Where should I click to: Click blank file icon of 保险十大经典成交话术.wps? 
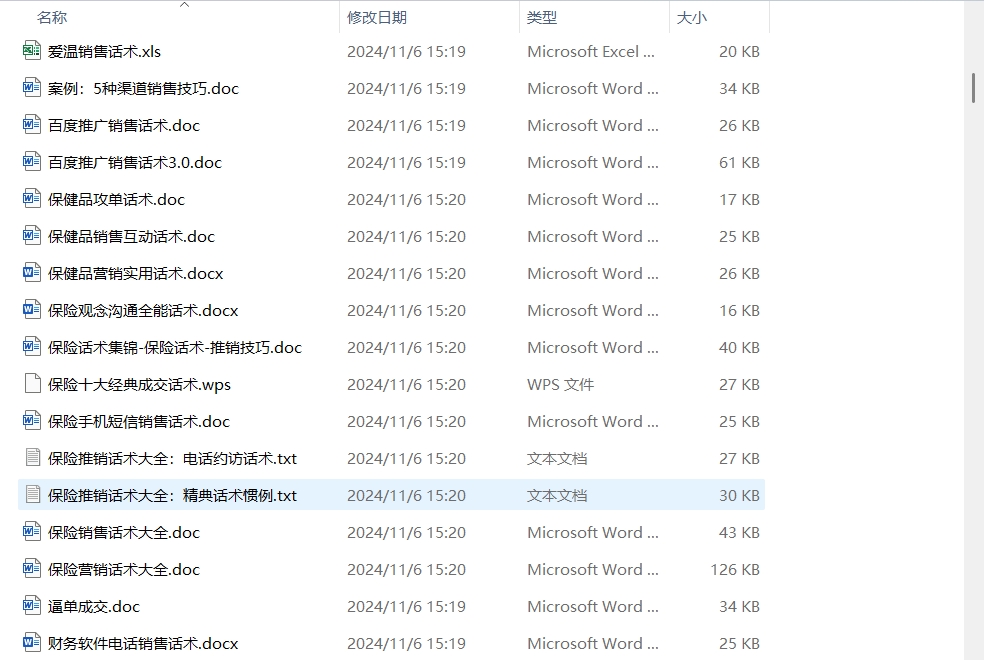coord(32,384)
